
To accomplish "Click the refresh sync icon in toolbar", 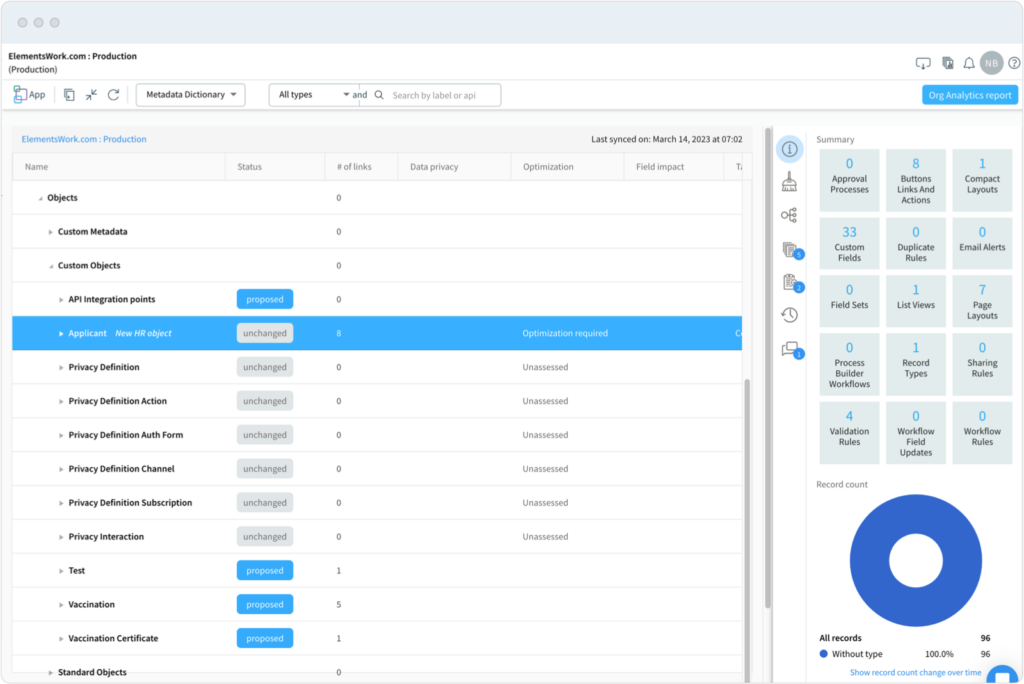I will (x=113, y=94).
